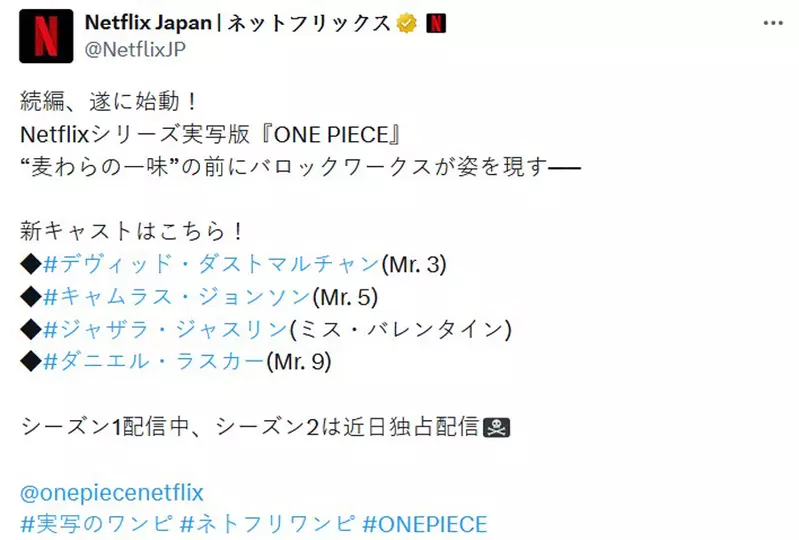Screen dimensions: 799x540
Task: Open hashtag #ダニエル・ラスカー
Action: click(x=154, y=362)
